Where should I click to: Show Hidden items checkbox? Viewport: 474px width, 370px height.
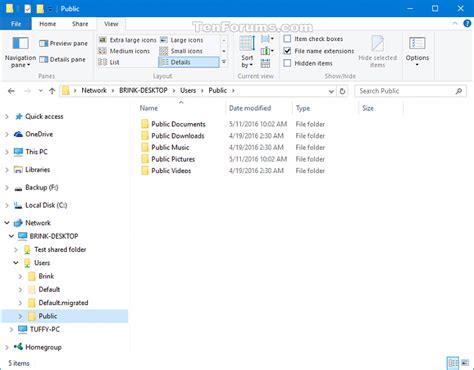pyautogui.click(x=287, y=63)
